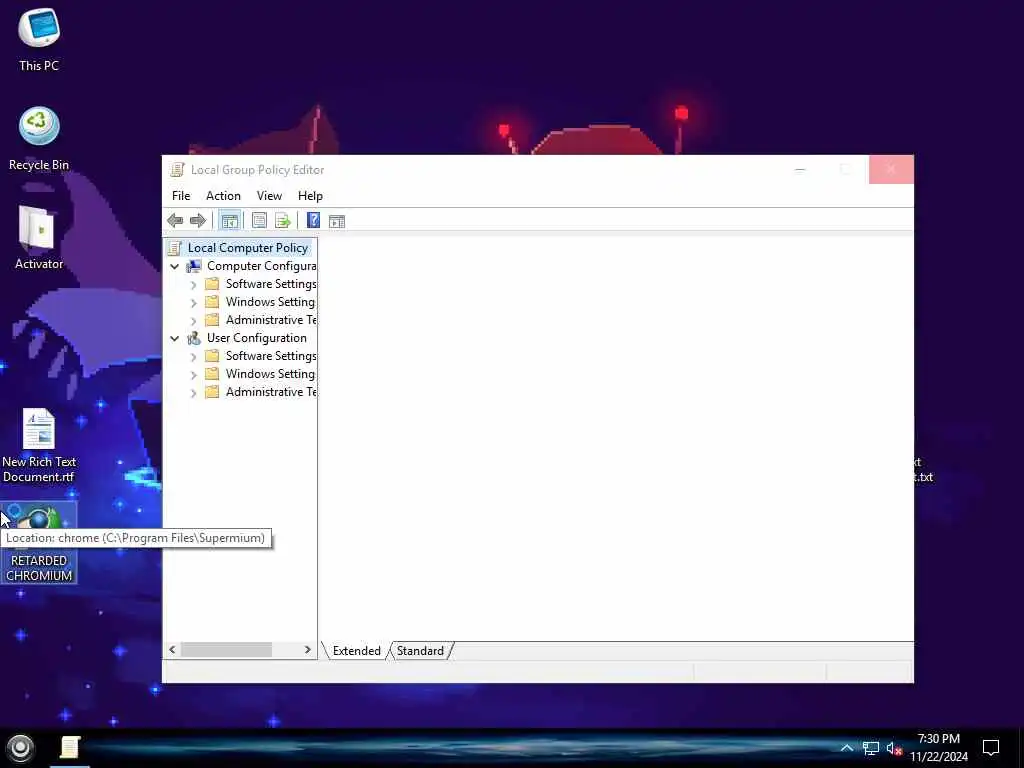
Task: Open the File menu
Action: coord(181,196)
